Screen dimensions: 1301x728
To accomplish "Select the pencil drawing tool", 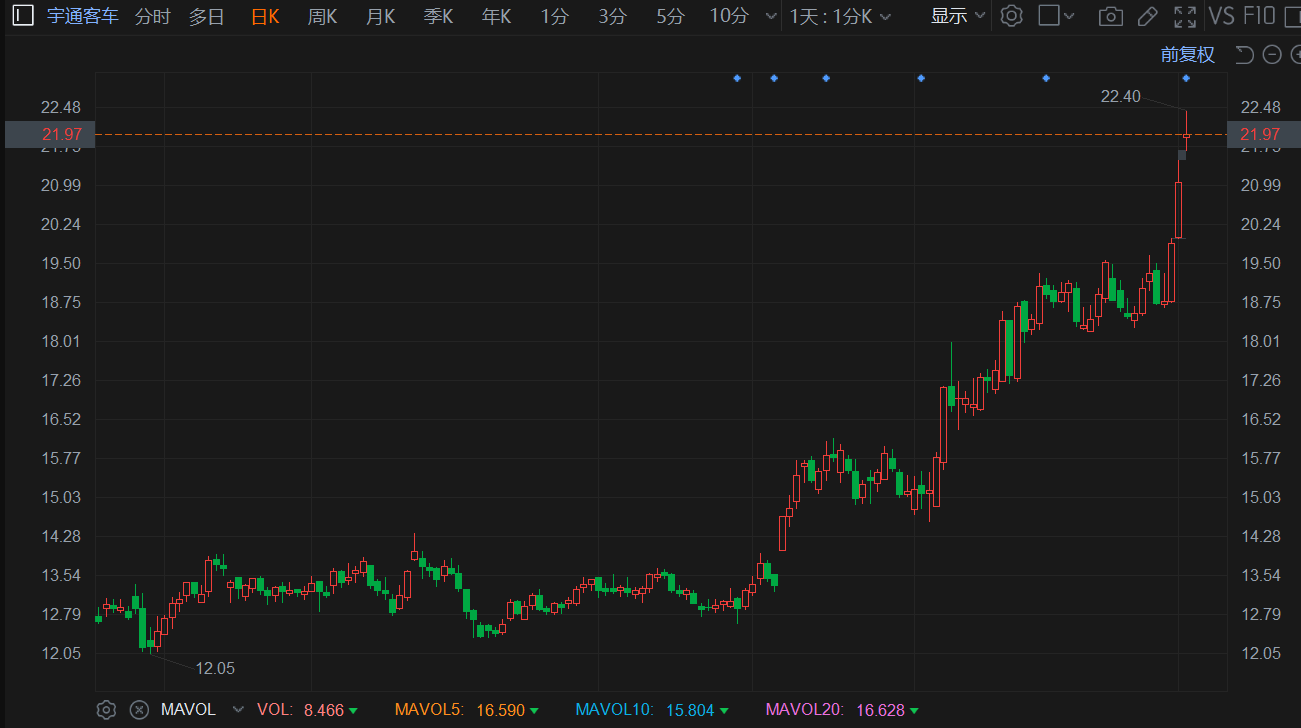I will [1147, 16].
